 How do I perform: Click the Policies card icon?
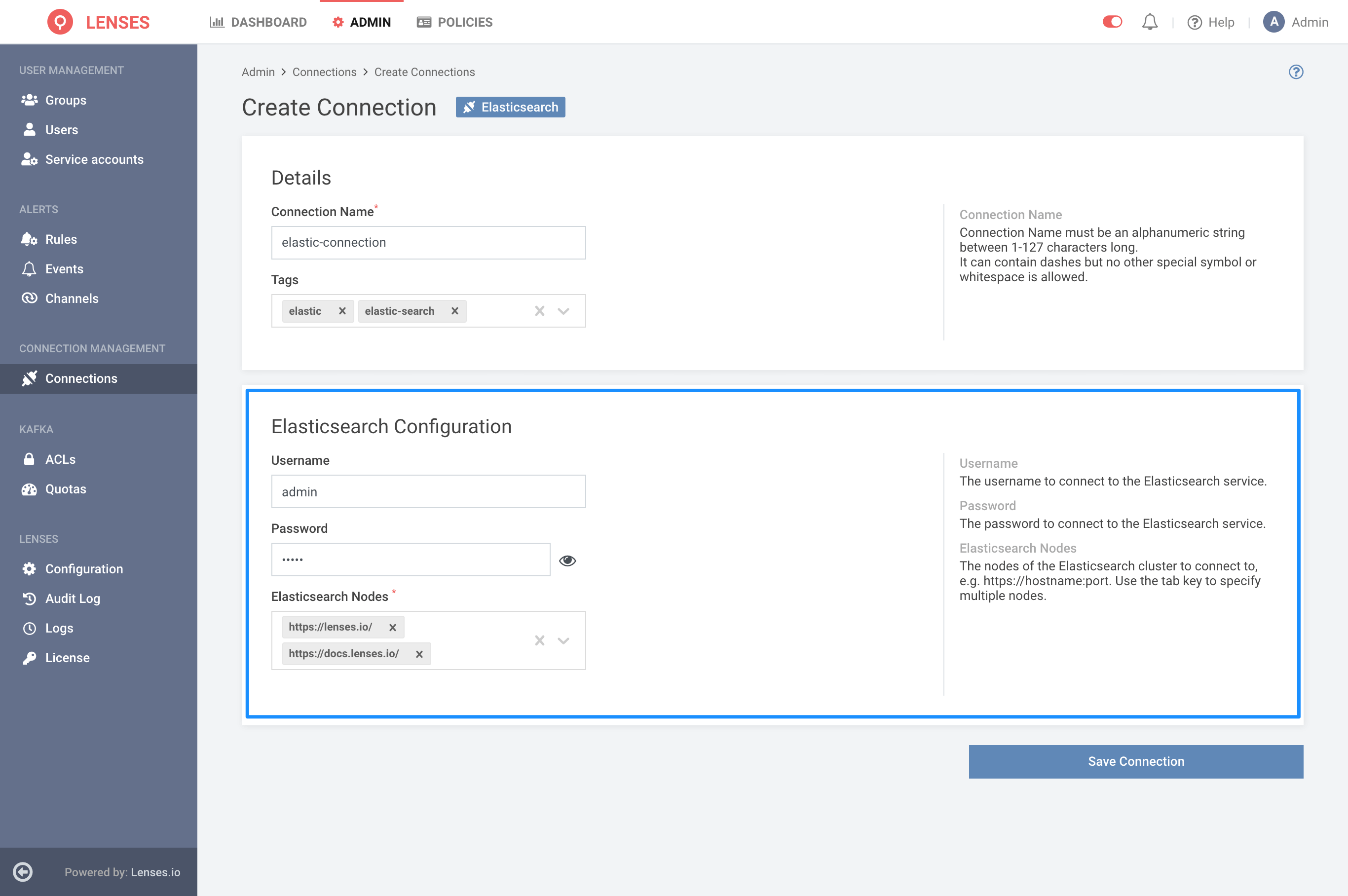(424, 22)
